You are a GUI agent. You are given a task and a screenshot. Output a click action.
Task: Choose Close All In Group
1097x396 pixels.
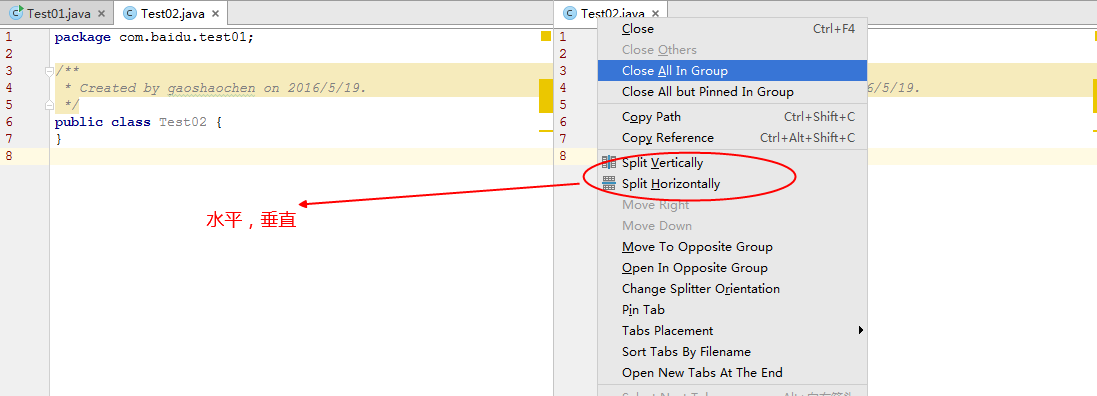(732, 71)
